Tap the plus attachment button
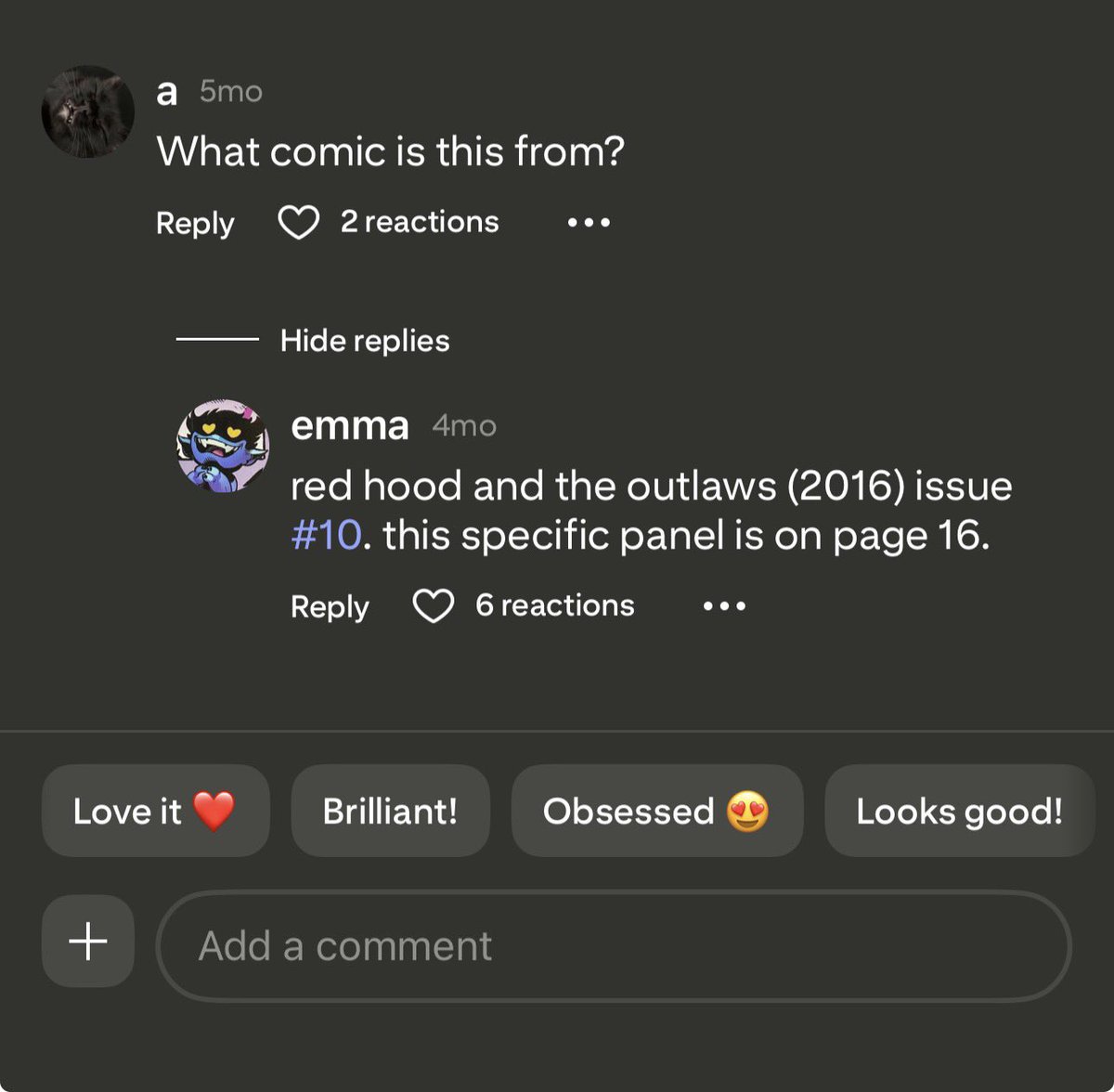The width and height of the screenshot is (1114, 1092). point(88,942)
